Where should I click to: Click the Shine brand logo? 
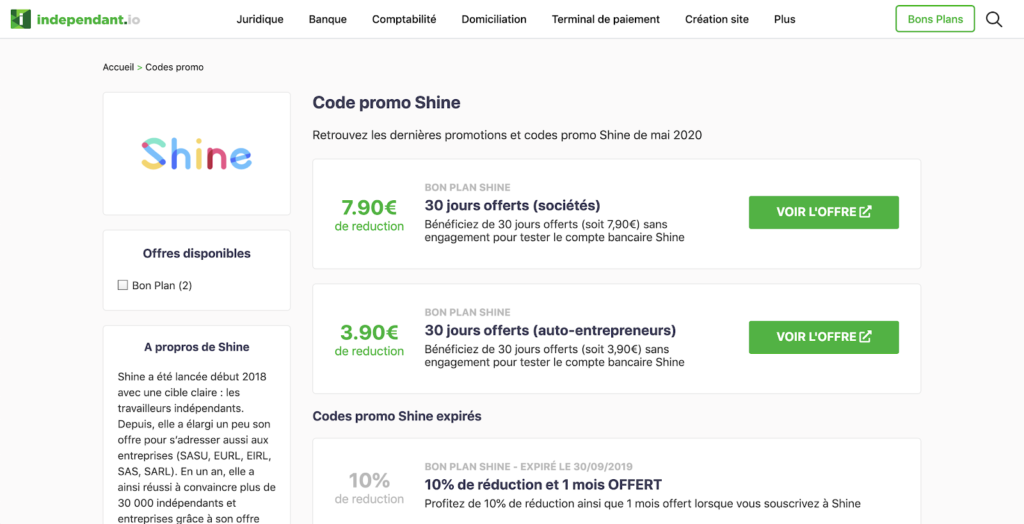point(197,154)
